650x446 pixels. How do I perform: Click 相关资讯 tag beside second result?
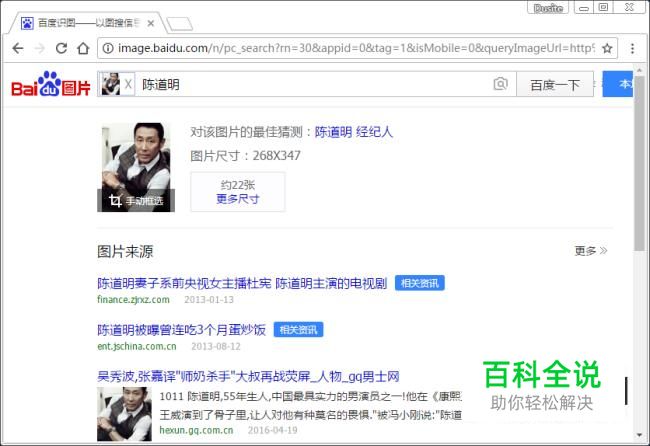coord(298,330)
